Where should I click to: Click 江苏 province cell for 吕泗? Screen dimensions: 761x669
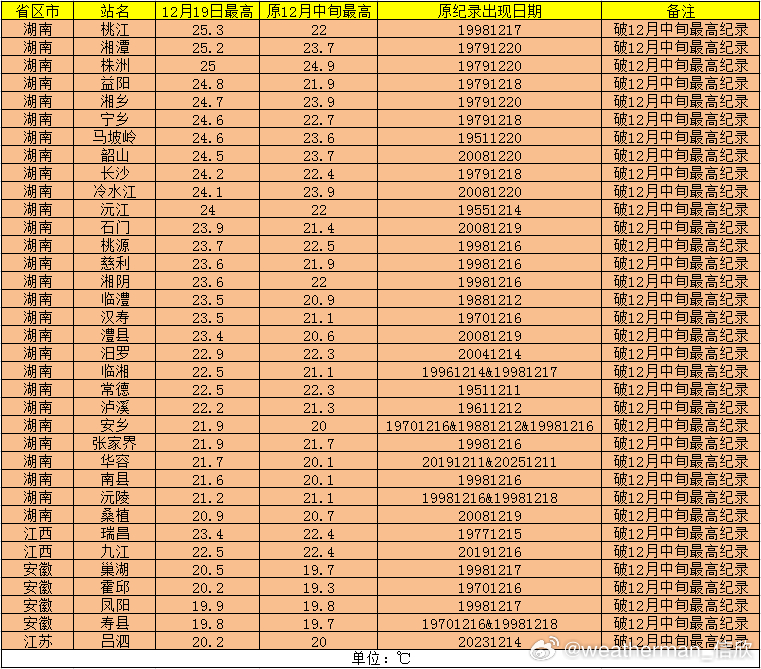pos(37,641)
